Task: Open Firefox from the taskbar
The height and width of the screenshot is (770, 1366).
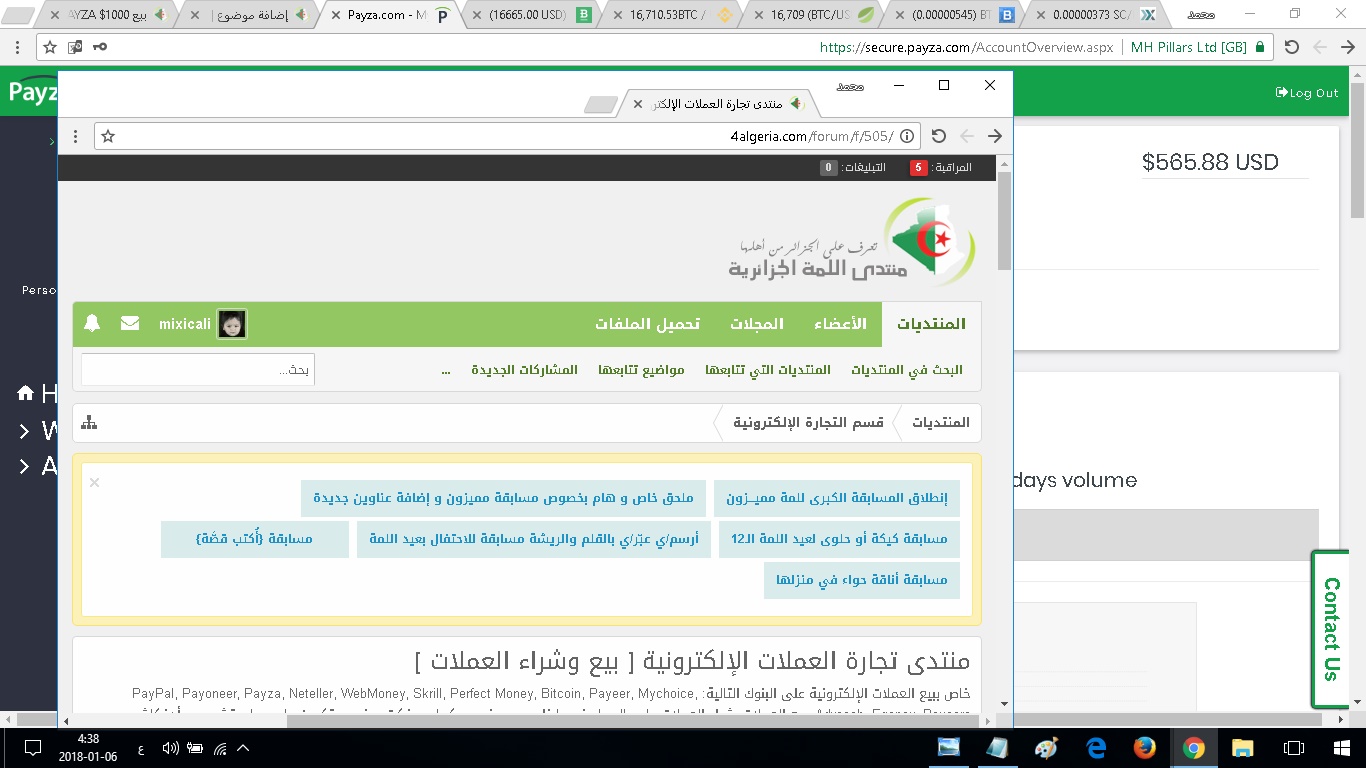Action: (1145, 747)
